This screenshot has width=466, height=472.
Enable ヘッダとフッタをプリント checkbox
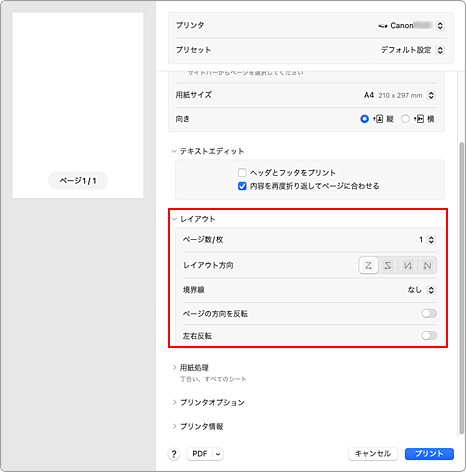click(x=242, y=173)
